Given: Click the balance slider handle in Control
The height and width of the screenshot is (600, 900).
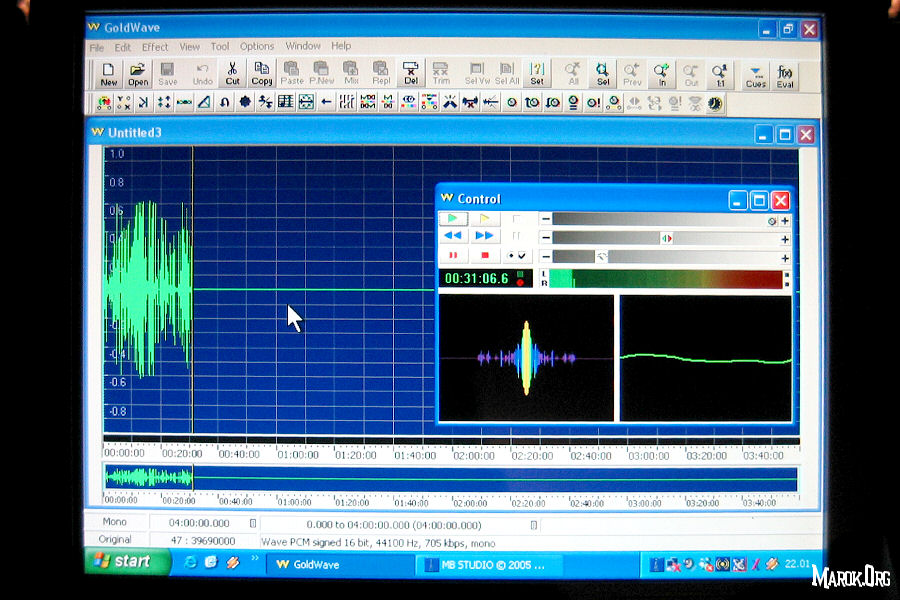Looking at the screenshot, I should tap(666, 238).
